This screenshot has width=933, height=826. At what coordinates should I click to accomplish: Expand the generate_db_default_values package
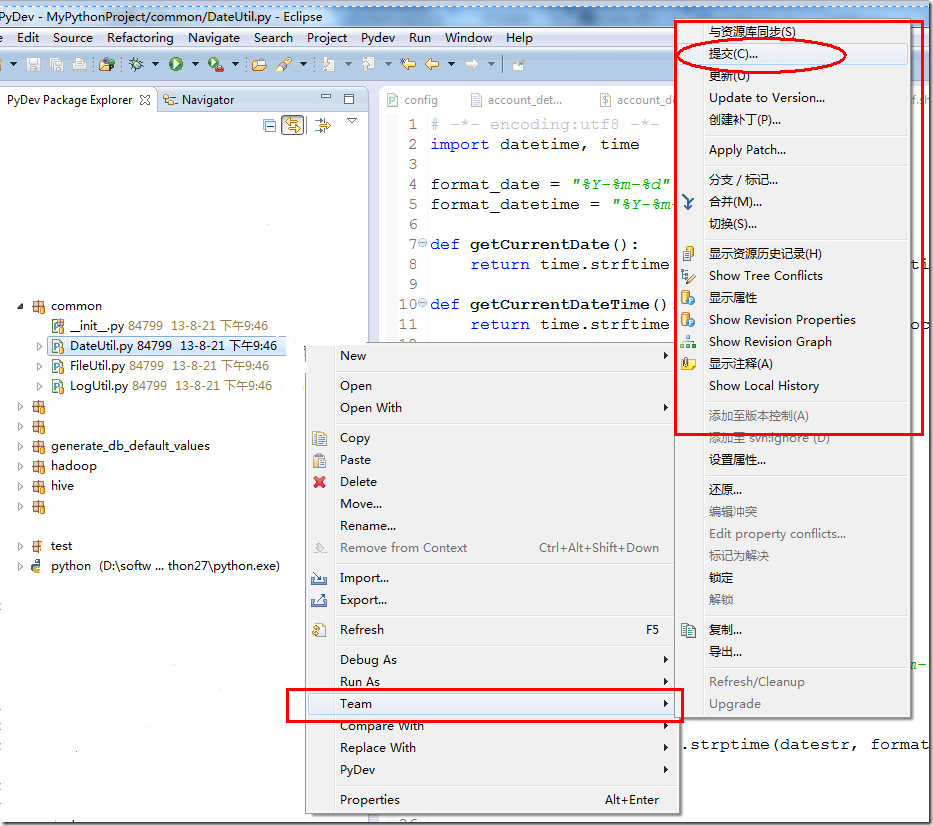20,446
